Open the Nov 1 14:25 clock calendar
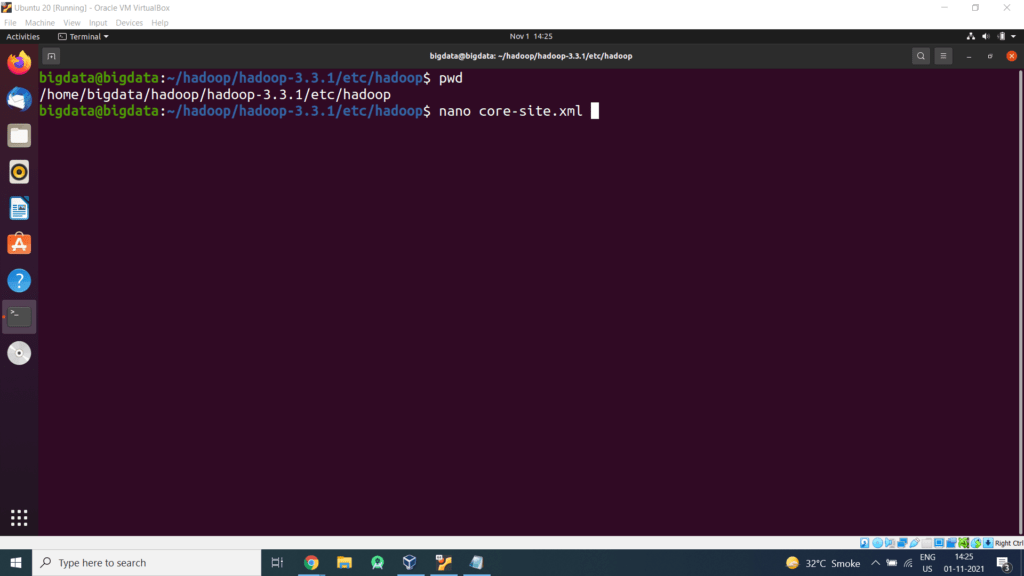The width and height of the screenshot is (1024, 576). [x=531, y=37]
